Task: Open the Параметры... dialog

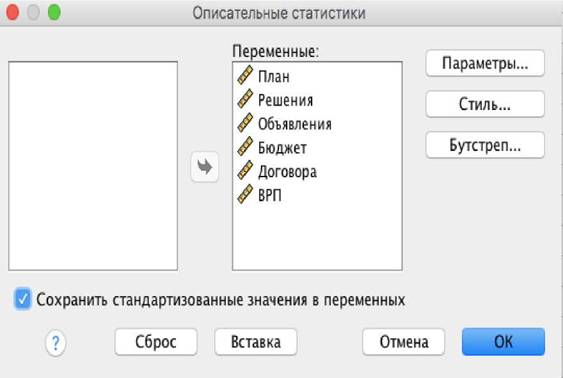Action: (485, 63)
